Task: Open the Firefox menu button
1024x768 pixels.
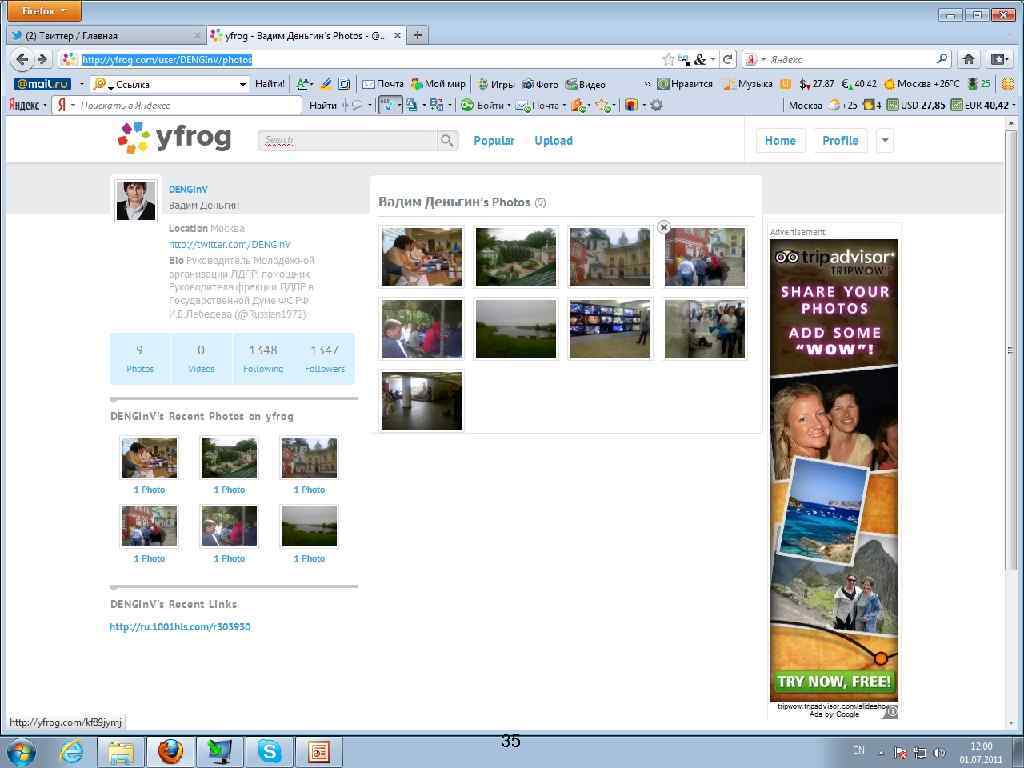Action: 44,11
